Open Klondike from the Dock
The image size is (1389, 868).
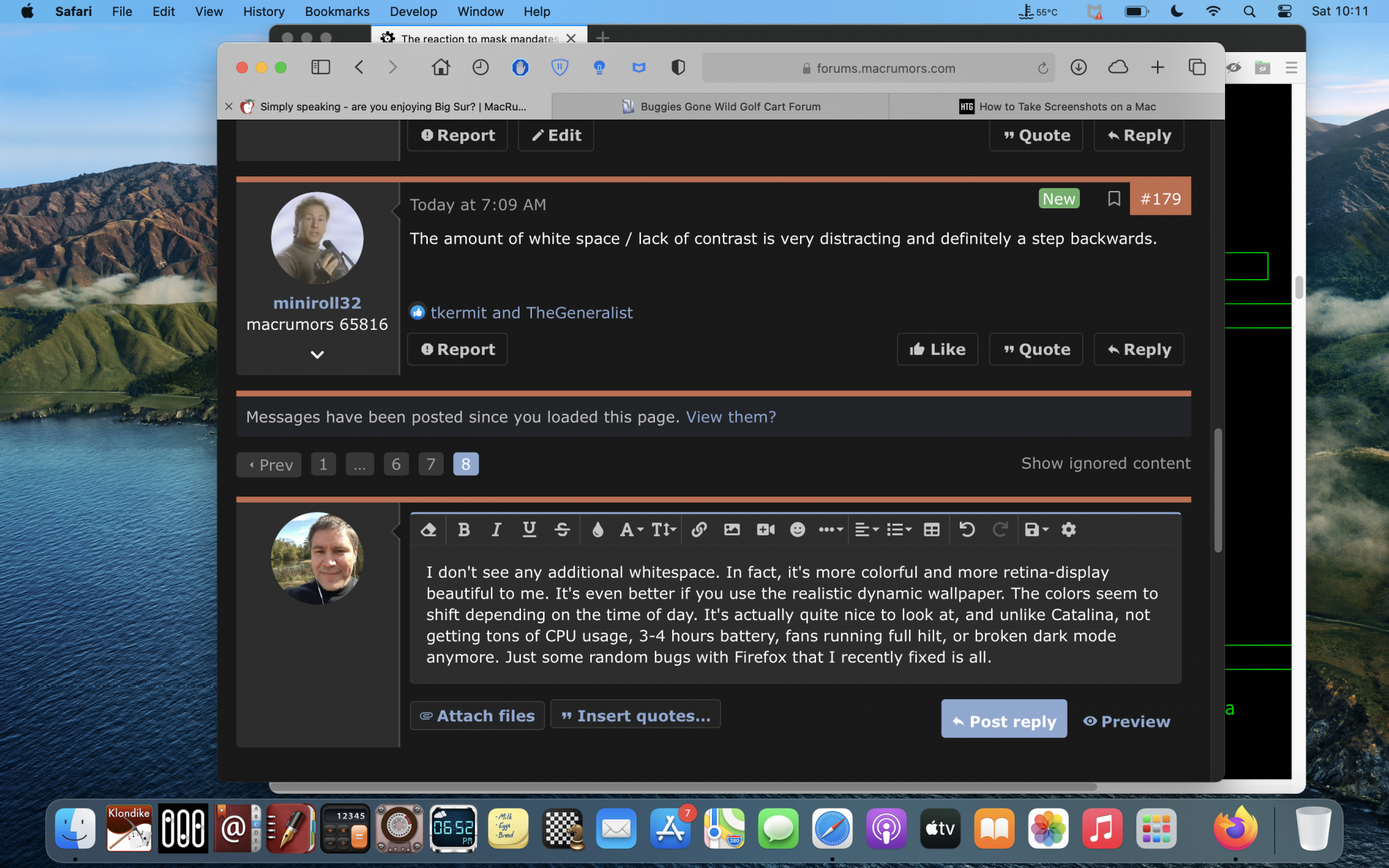tap(129, 828)
